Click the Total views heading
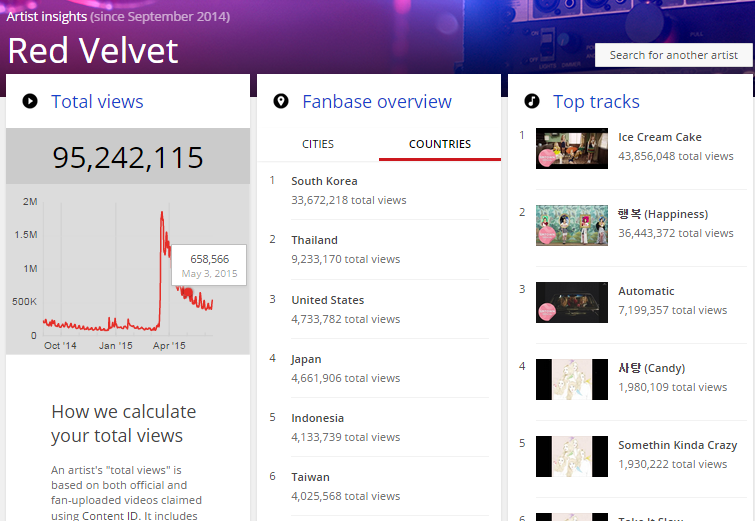 97,102
